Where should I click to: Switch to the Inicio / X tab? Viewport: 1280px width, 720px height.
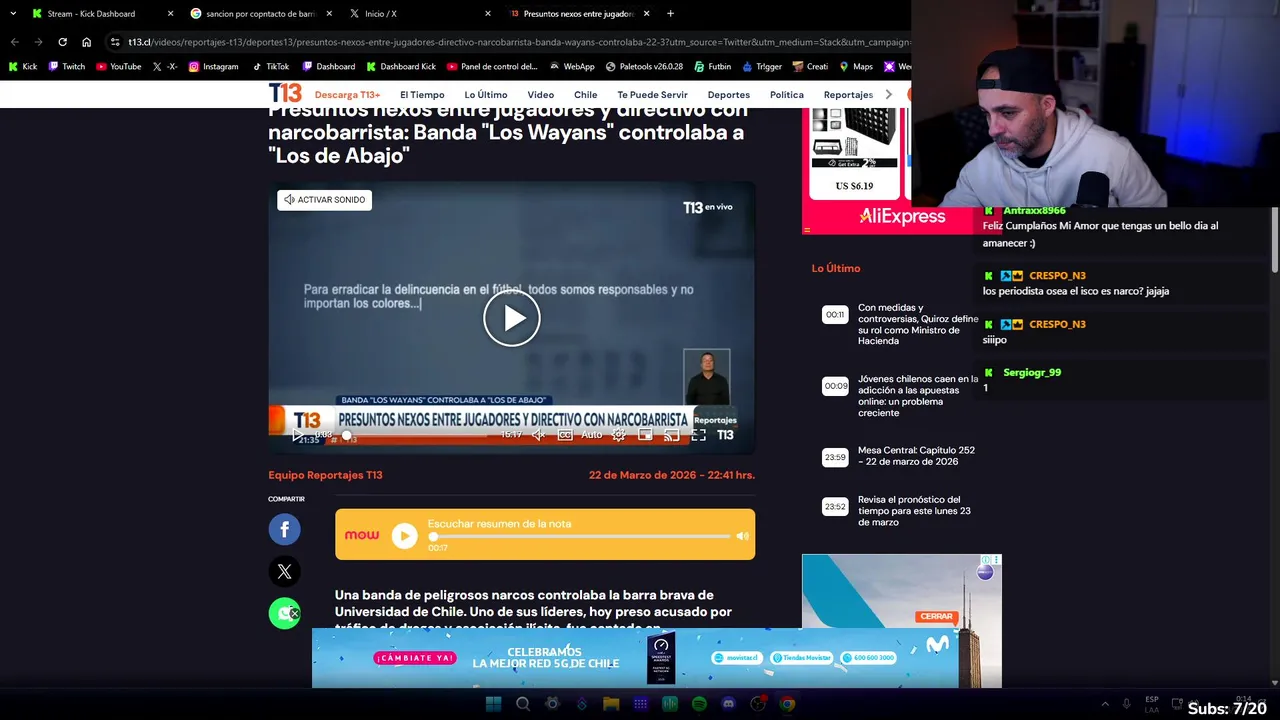[420, 14]
